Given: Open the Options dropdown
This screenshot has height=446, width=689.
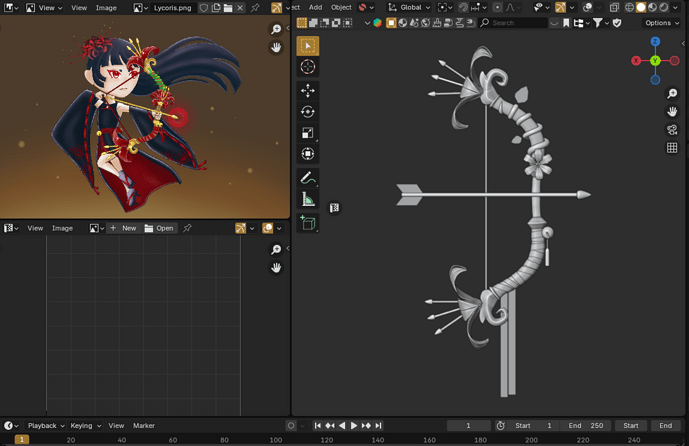Looking at the screenshot, I should pyautogui.click(x=661, y=23).
